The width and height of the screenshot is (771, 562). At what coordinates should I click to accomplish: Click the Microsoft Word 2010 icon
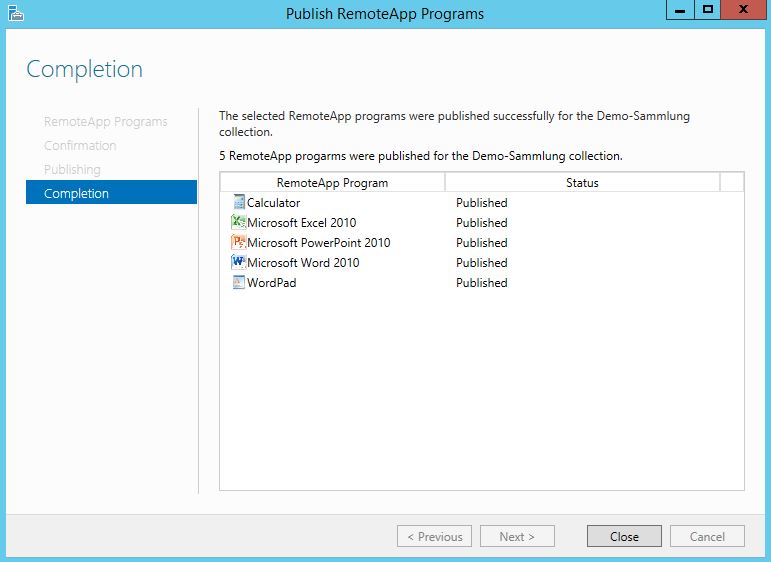[238, 263]
